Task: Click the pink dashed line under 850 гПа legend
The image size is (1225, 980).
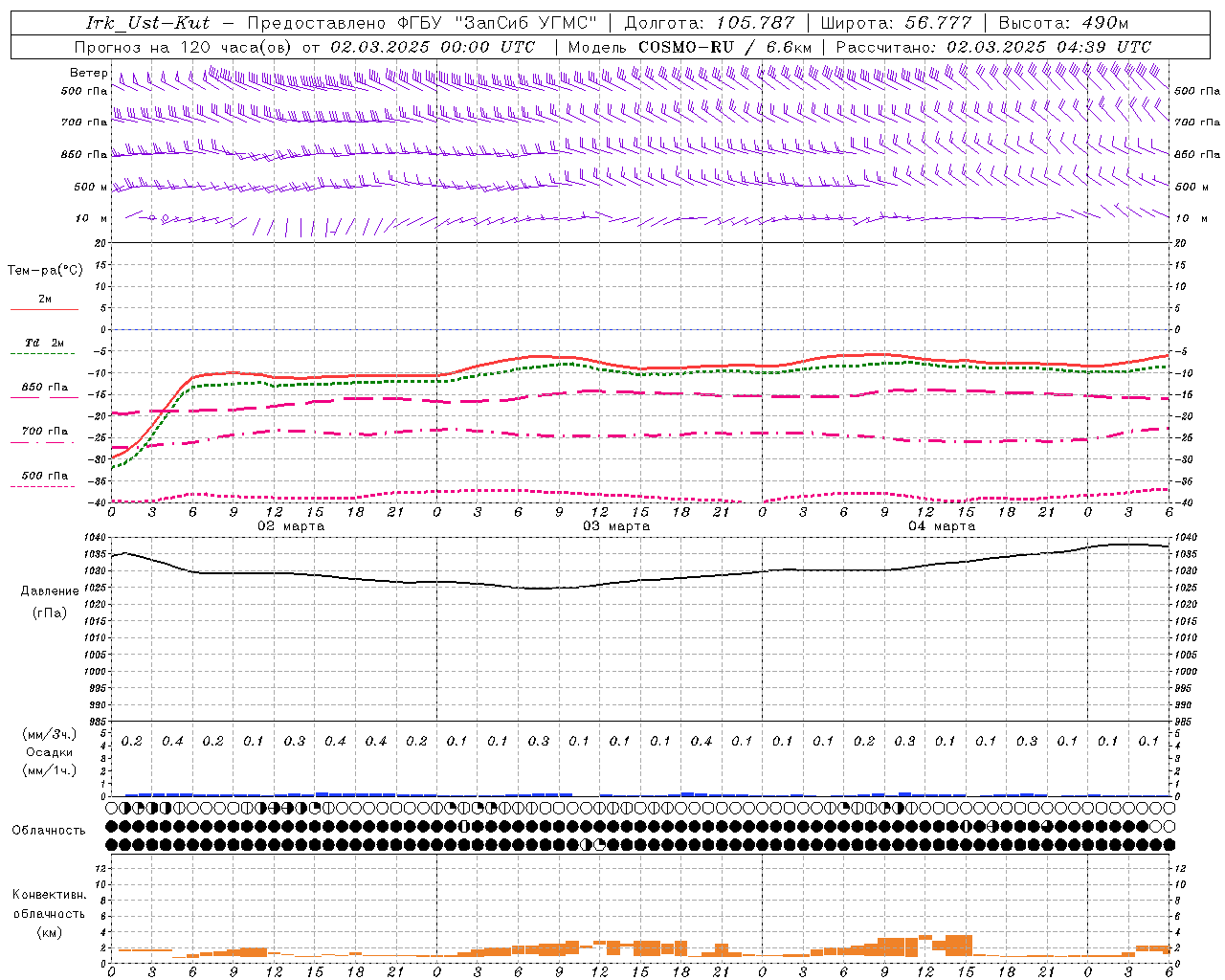Action: 44,397
